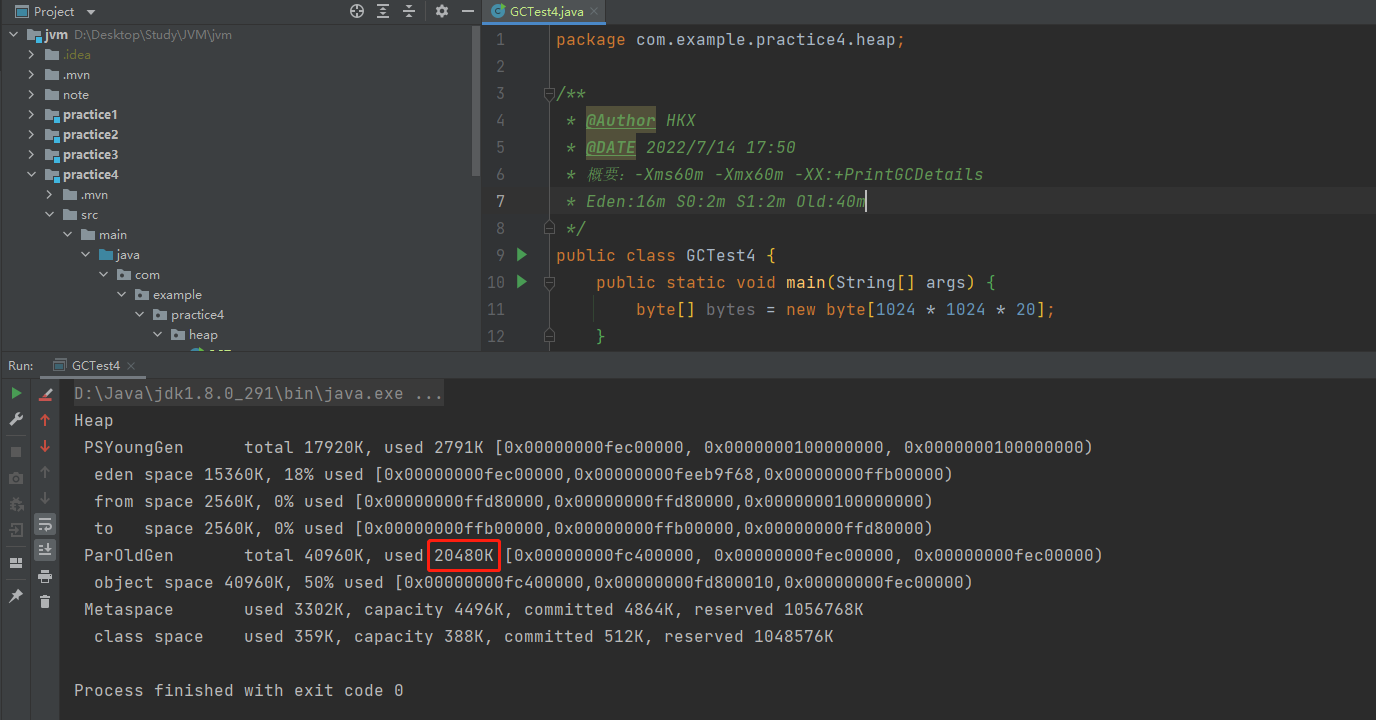Click the package declaration line
This screenshot has height=720, width=1376.
(730, 40)
